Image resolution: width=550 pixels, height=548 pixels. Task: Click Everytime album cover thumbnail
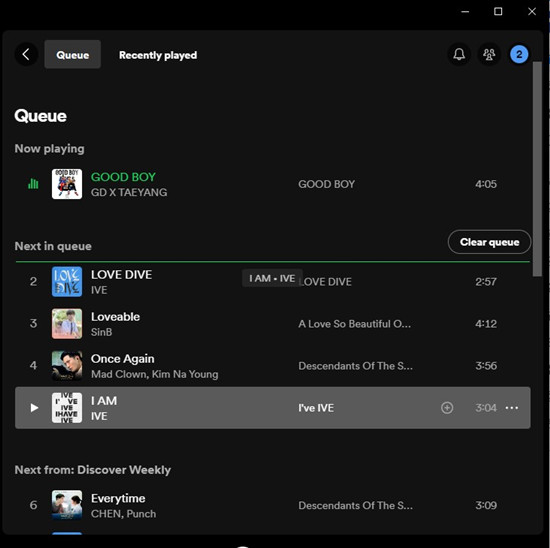pos(67,505)
